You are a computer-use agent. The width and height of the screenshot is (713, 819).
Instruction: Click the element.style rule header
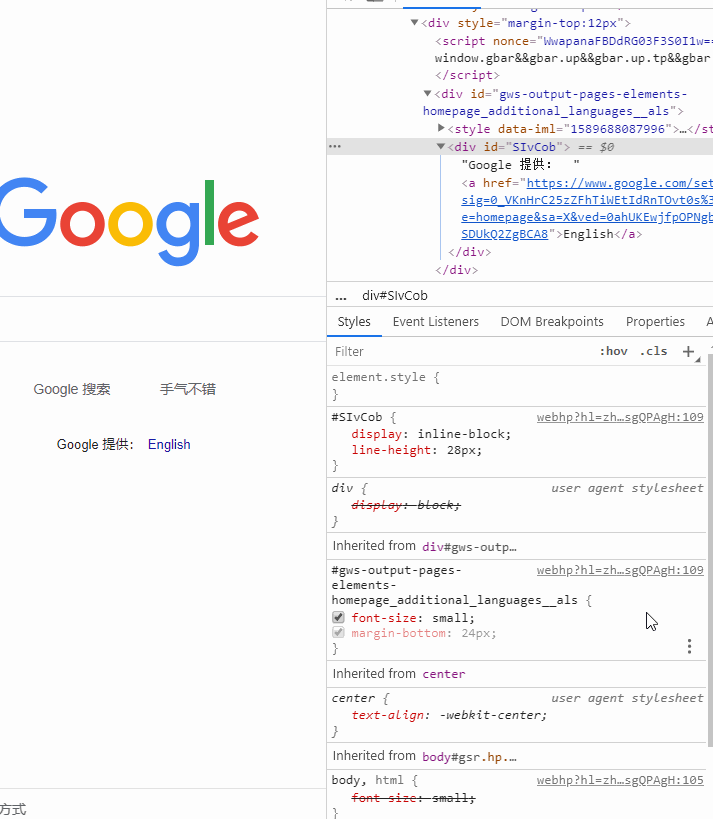click(385, 377)
